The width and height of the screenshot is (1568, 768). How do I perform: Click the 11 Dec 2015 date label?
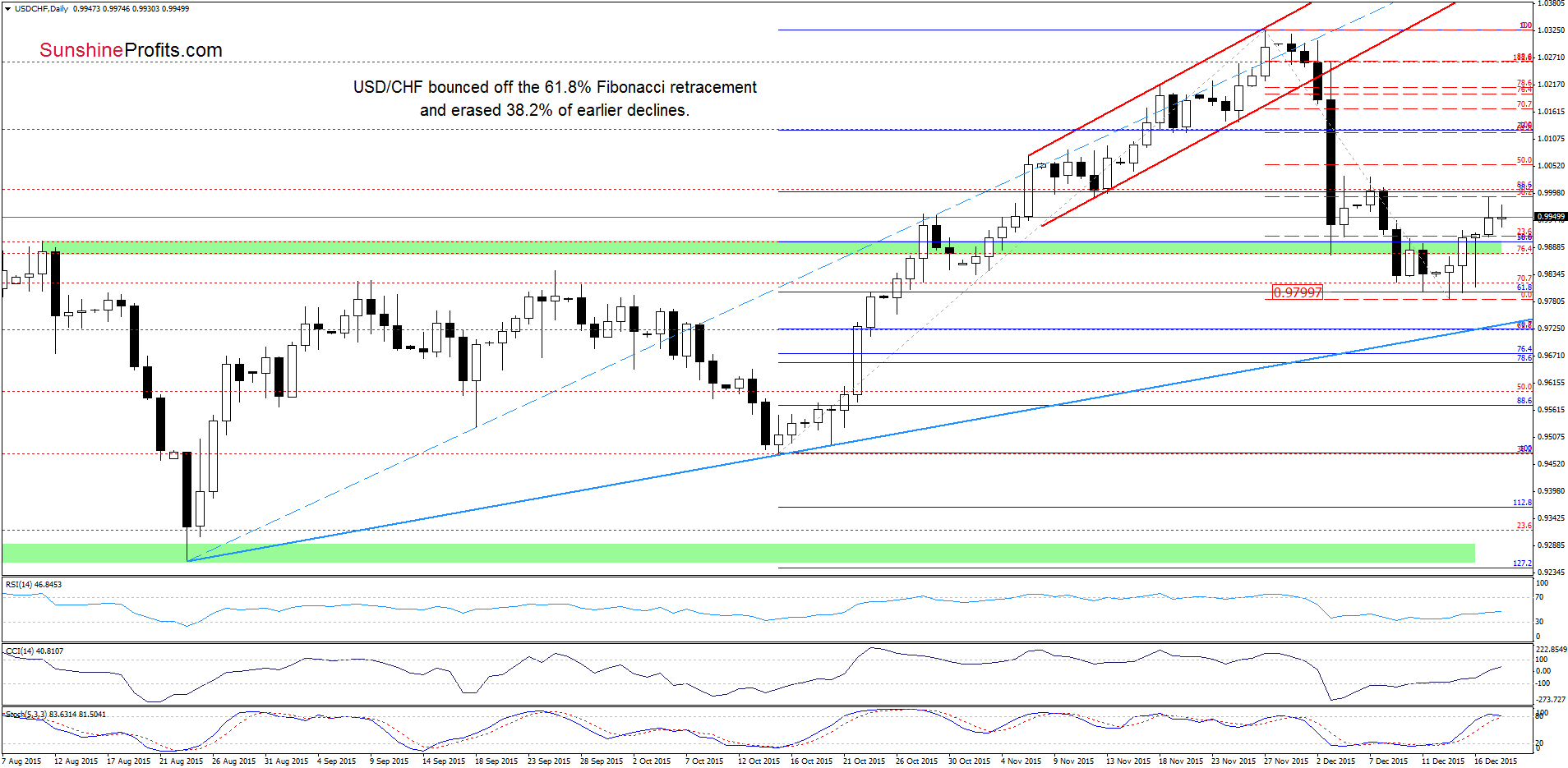click(1443, 761)
